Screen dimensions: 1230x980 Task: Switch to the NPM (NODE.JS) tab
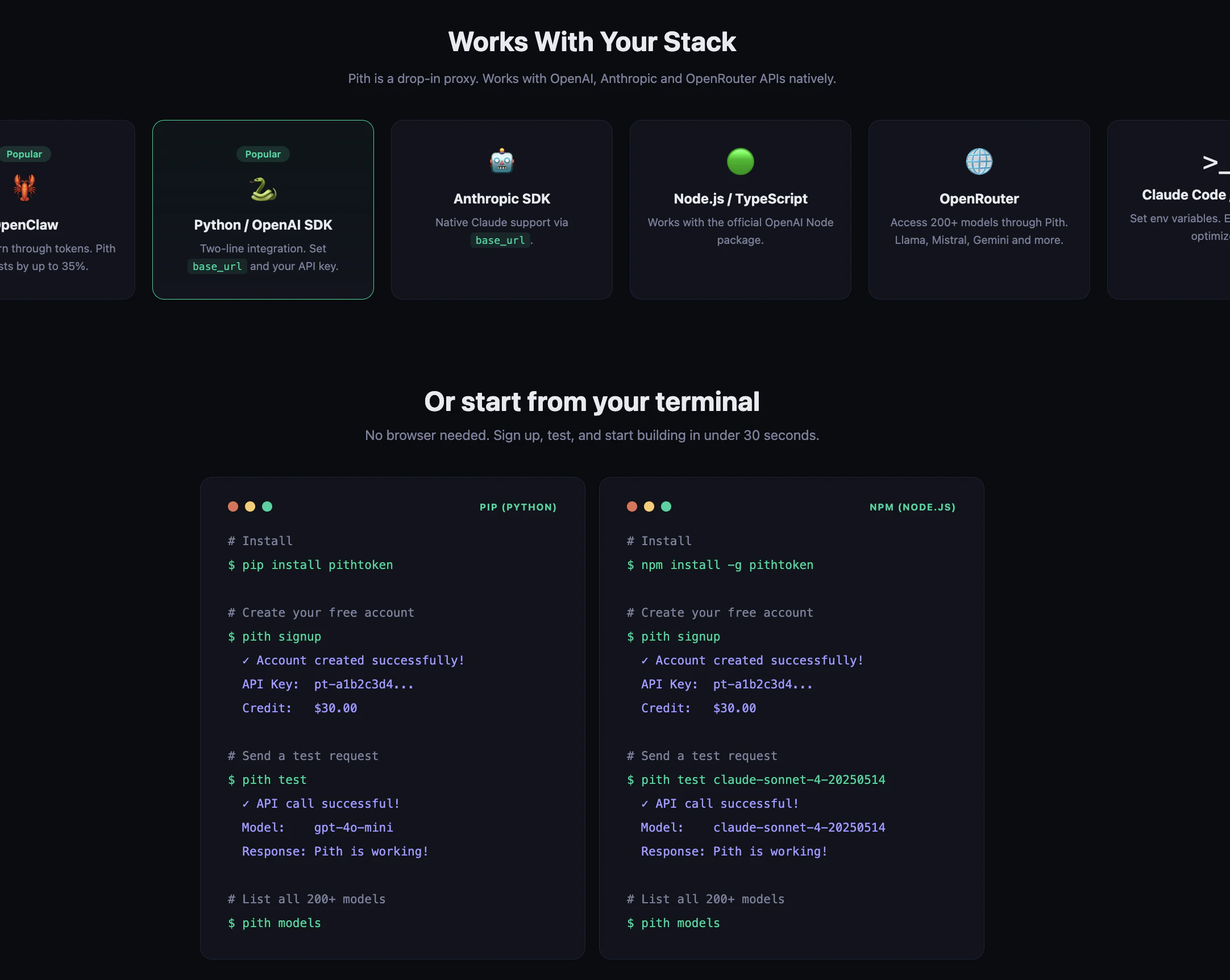[x=911, y=506]
